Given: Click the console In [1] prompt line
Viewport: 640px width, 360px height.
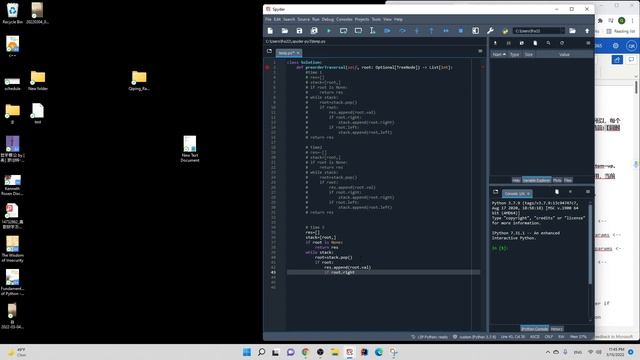Looking at the screenshot, I should click(x=500, y=248).
